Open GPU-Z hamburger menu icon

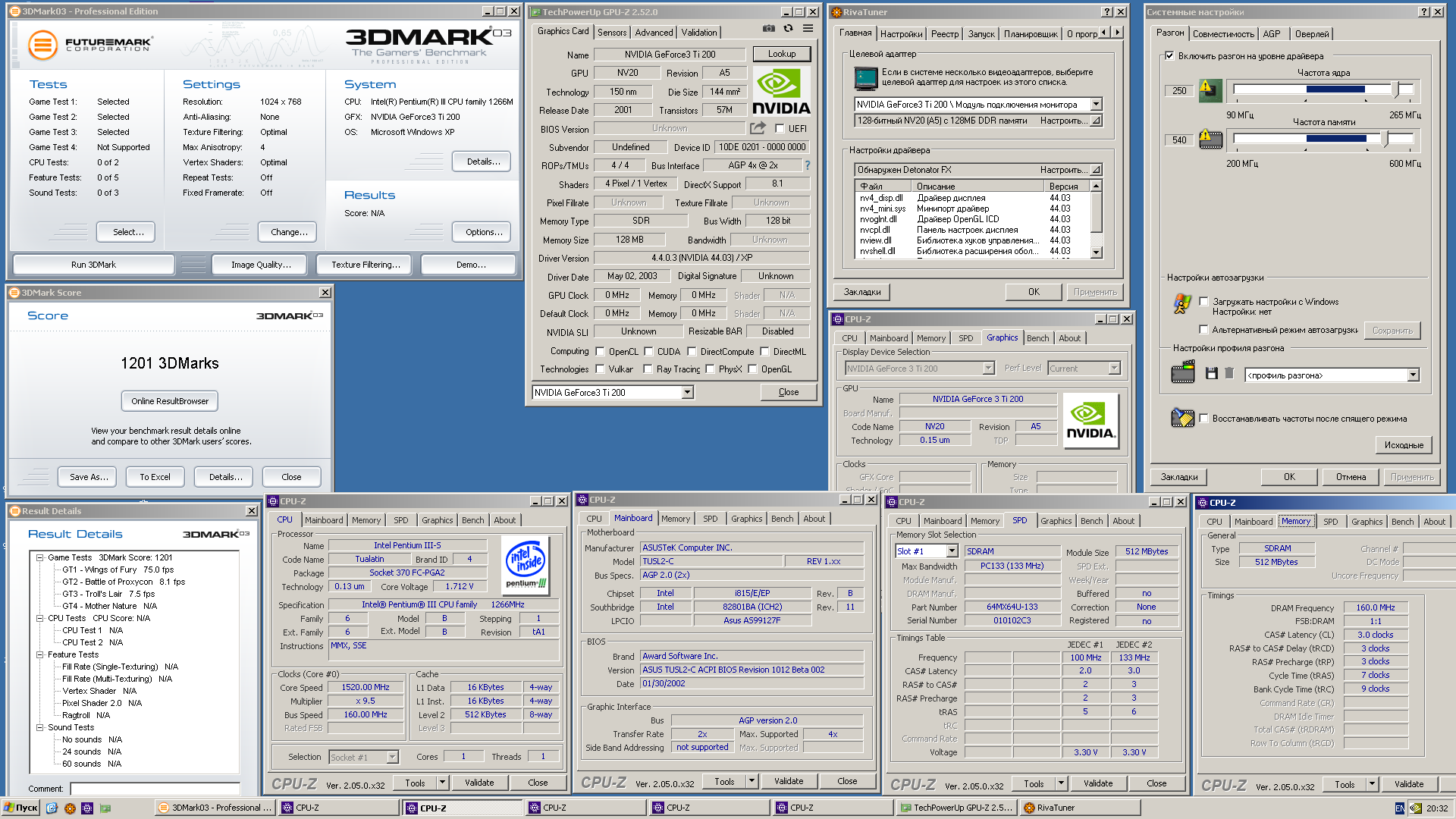pos(808,29)
